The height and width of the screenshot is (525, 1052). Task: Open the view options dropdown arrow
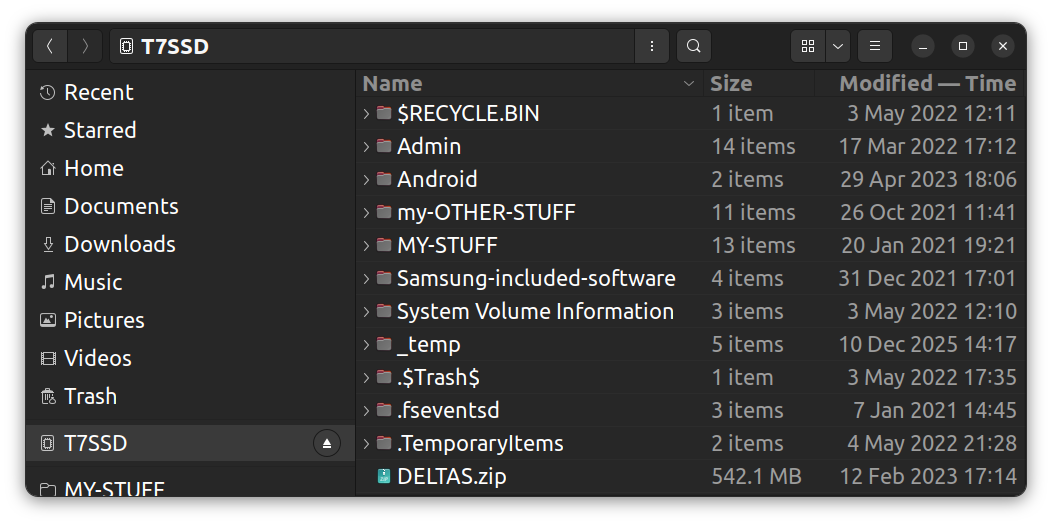(x=838, y=46)
